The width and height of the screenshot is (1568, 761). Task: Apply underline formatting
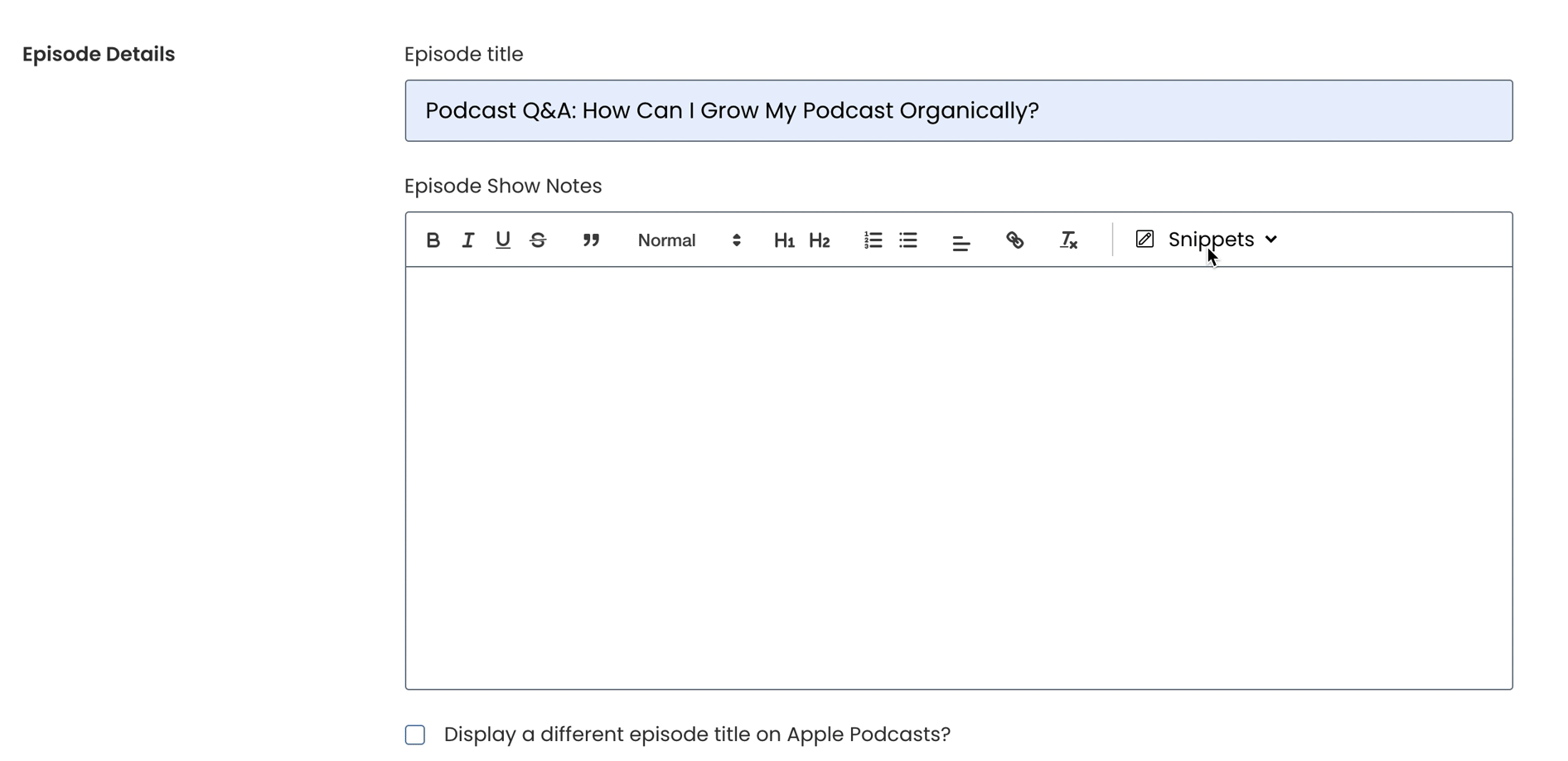point(503,240)
